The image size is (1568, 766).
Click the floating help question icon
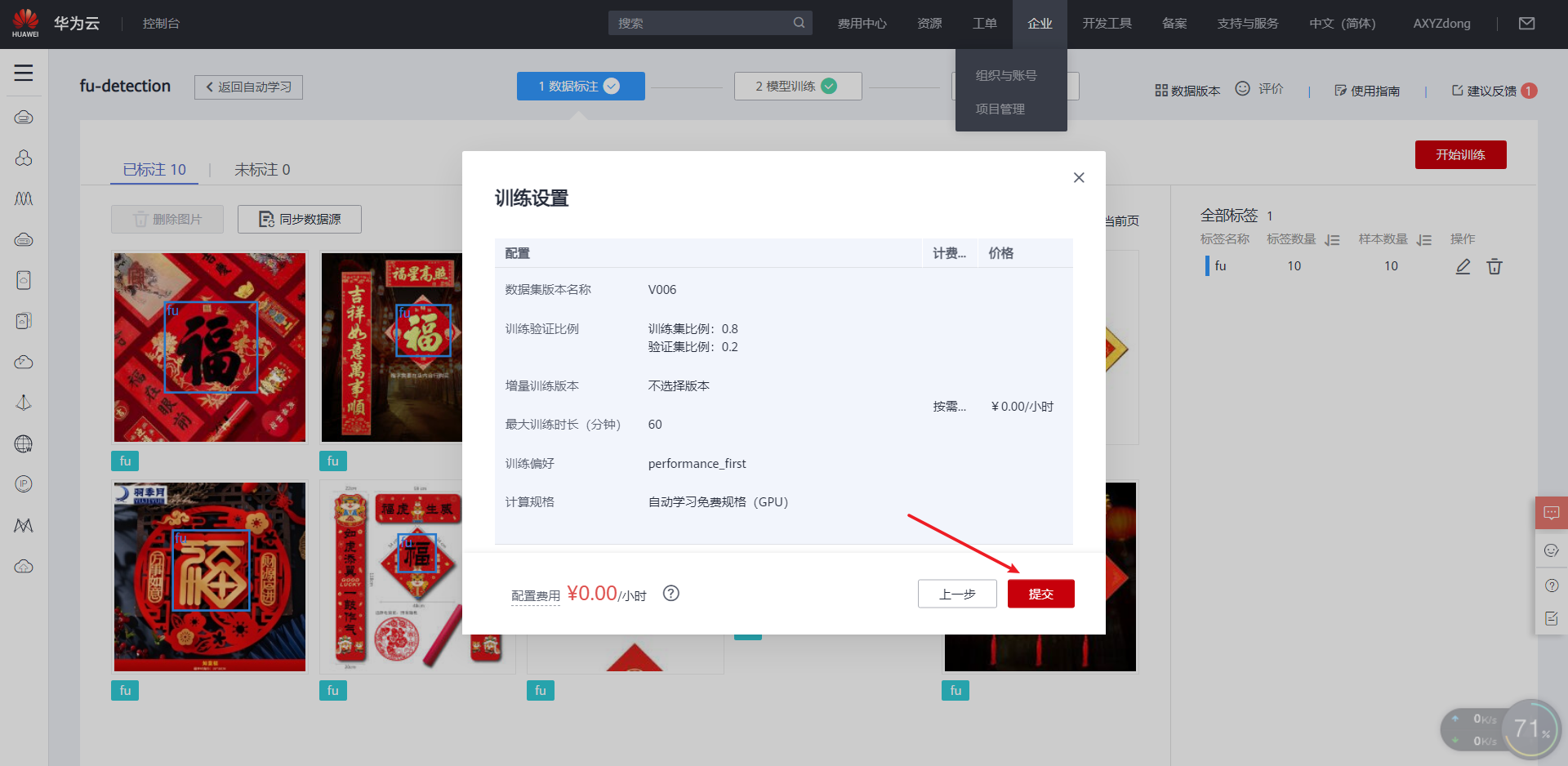coord(1552,586)
